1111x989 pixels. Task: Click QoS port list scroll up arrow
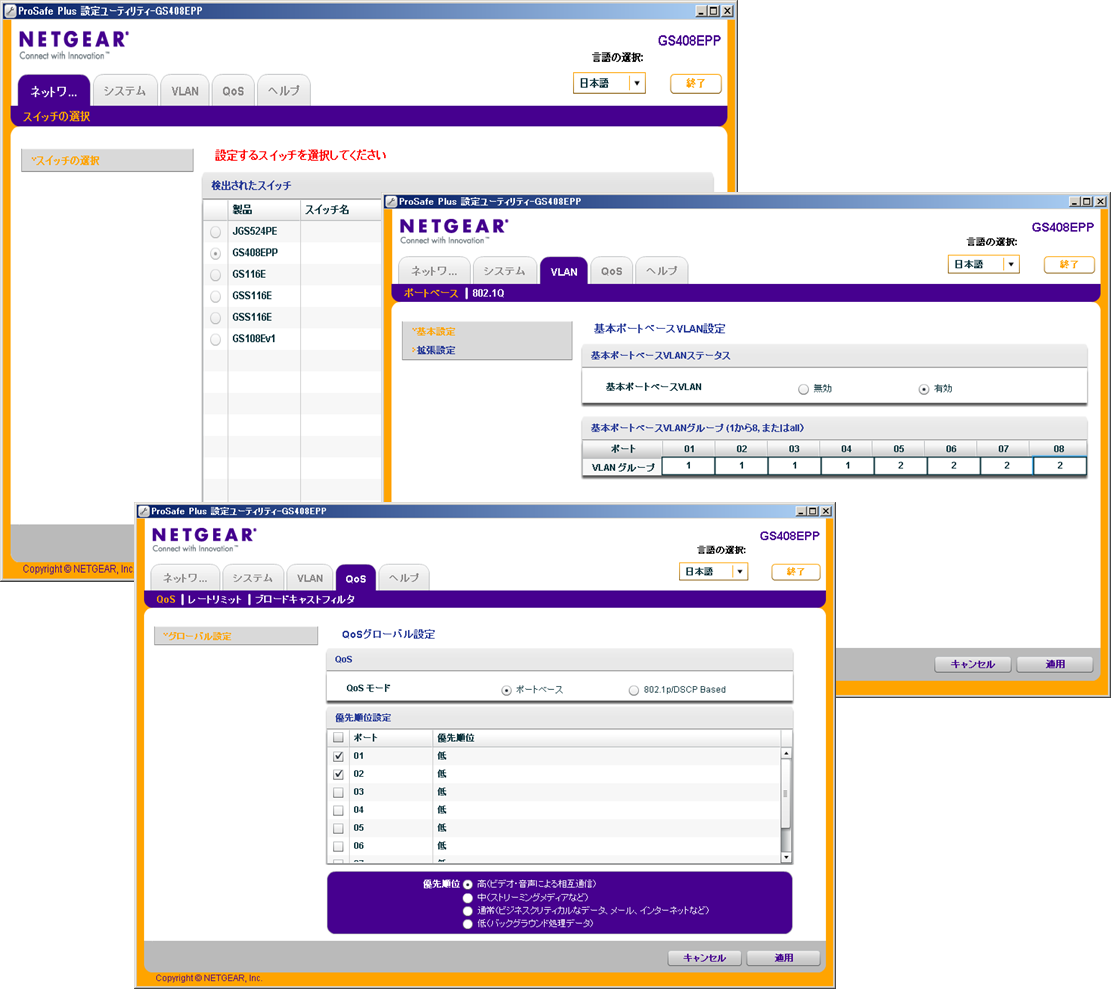tap(786, 753)
